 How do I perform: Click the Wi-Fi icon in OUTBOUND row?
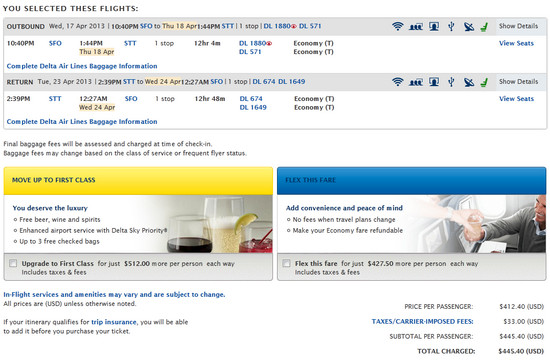[397, 26]
